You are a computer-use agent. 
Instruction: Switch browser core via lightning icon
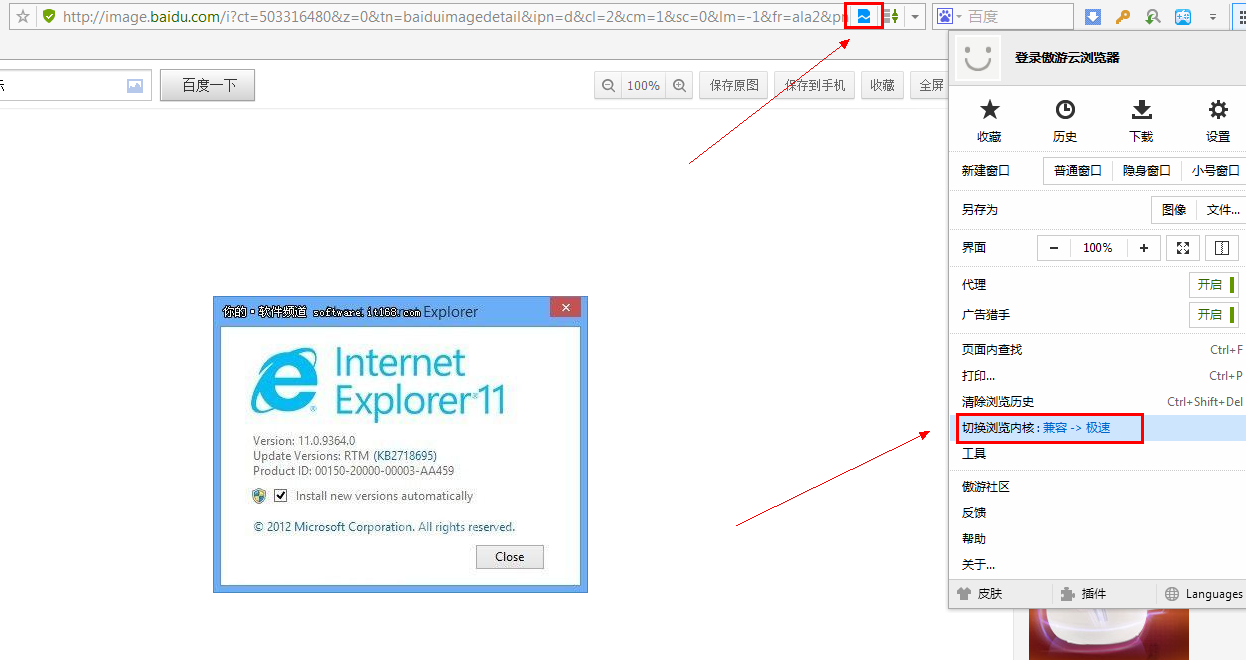click(x=865, y=17)
